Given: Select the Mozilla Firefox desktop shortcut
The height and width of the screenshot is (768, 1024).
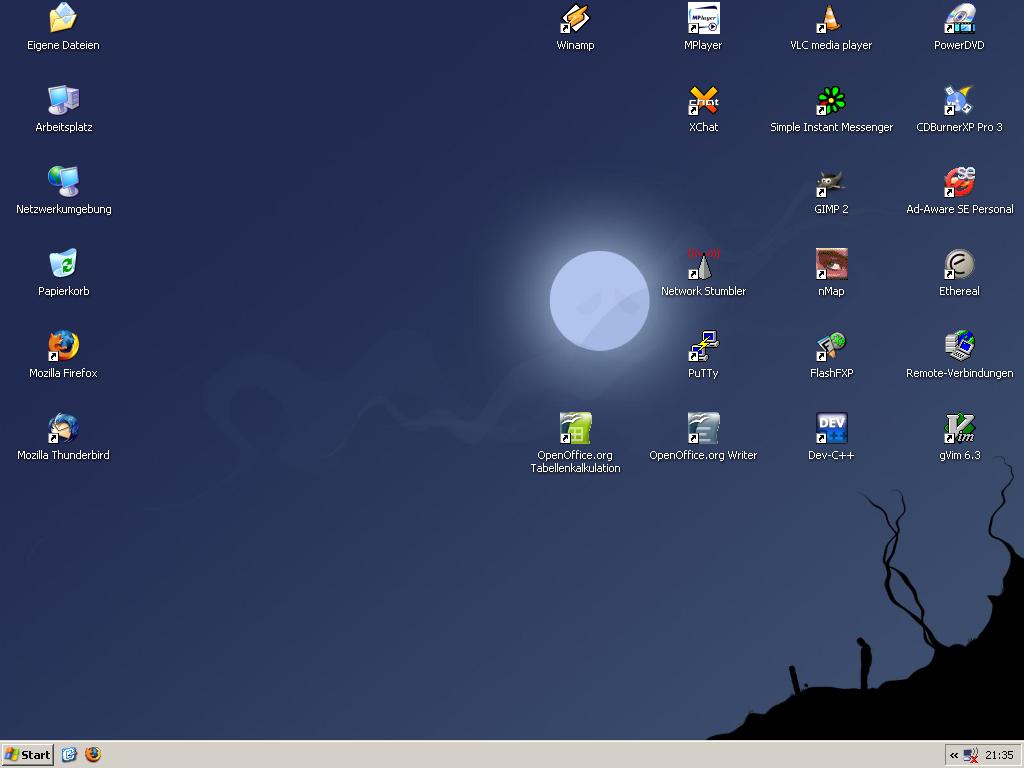Looking at the screenshot, I should (63, 346).
